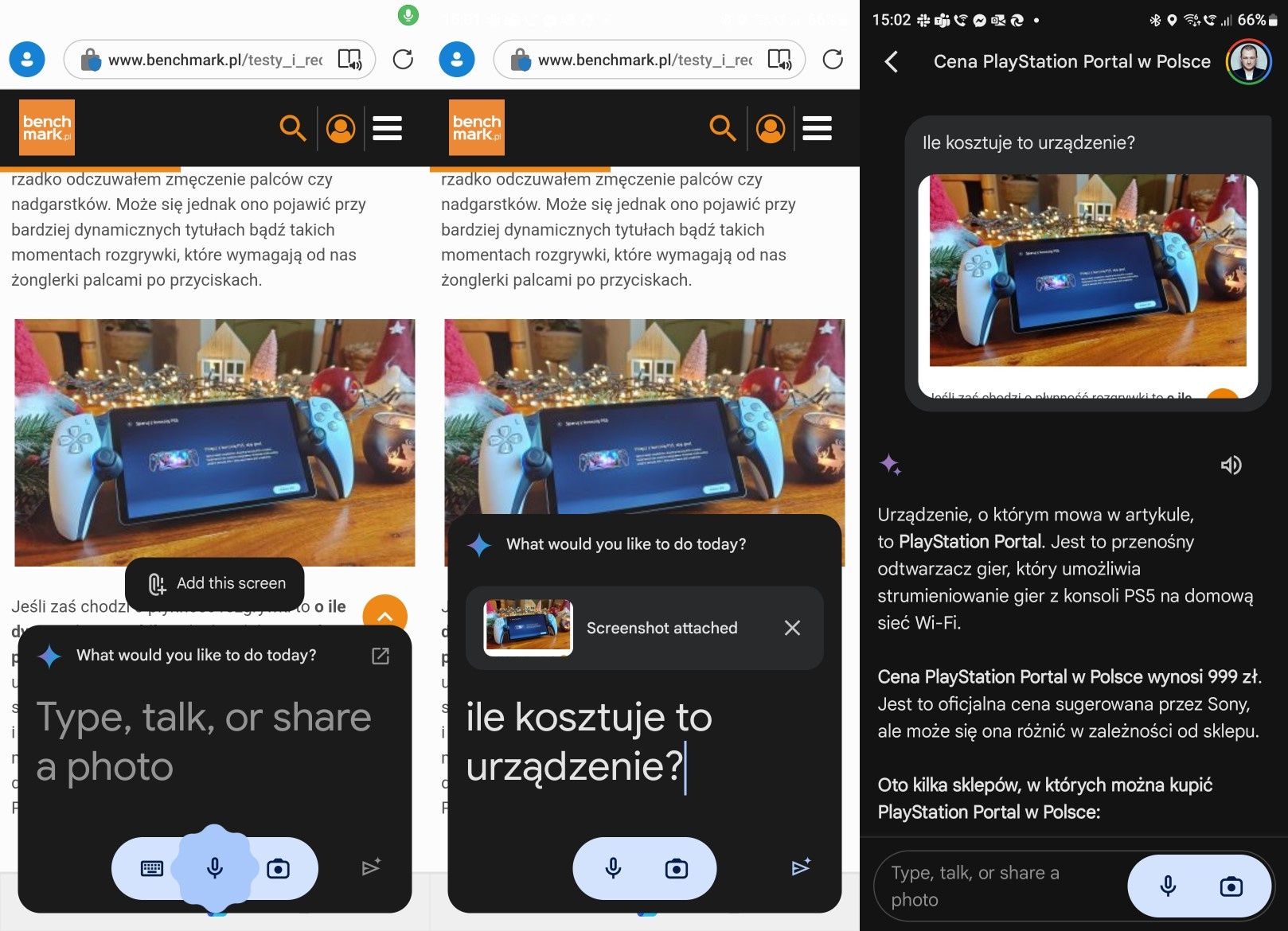Image resolution: width=1288 pixels, height=931 pixels.
Task: Open the camera in the middle Gemini overlay
Action: [677, 868]
